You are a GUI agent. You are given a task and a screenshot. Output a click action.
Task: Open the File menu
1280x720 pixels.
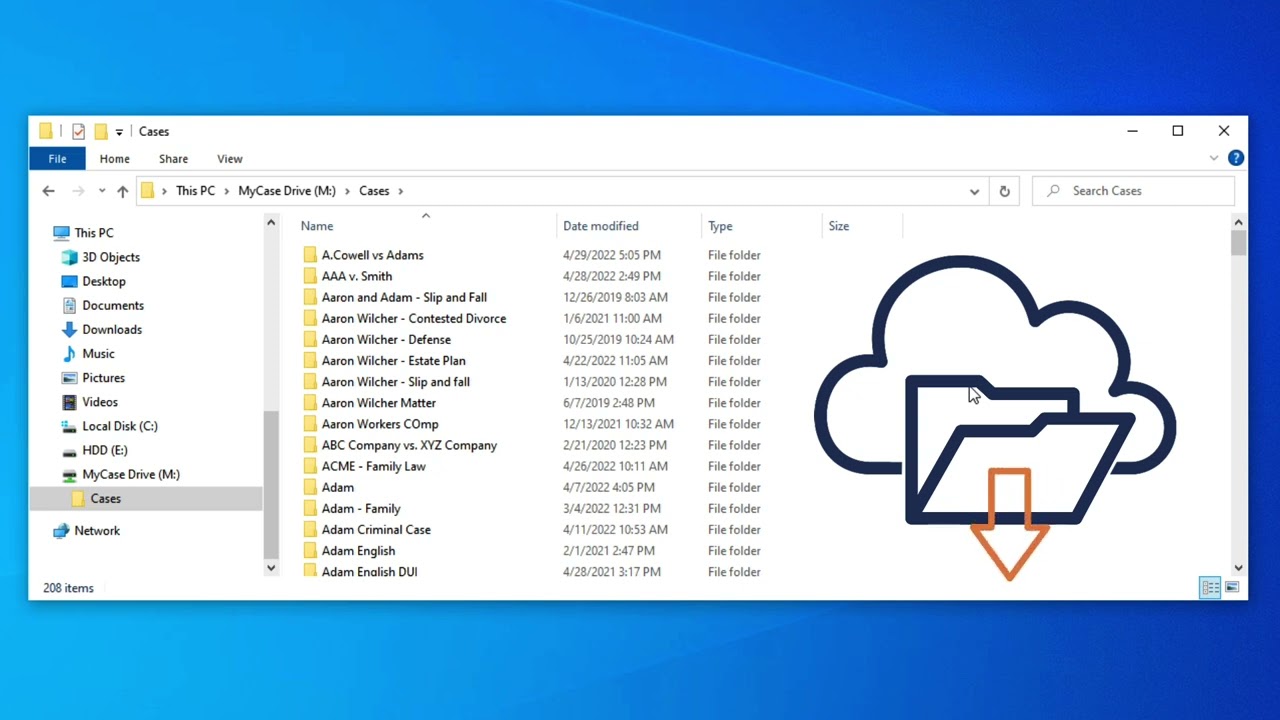(57, 159)
